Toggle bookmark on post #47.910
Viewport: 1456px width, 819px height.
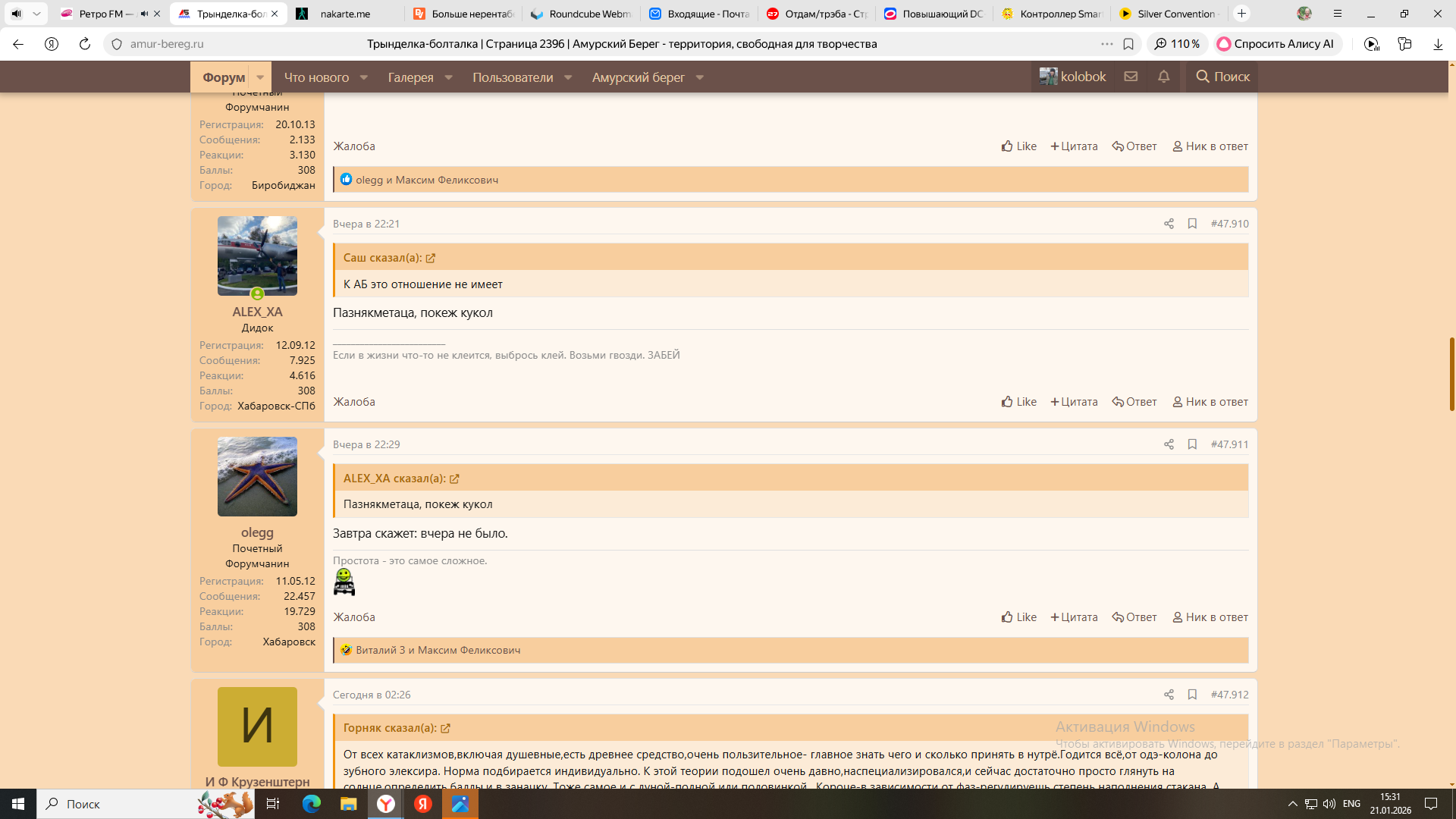click(1192, 224)
